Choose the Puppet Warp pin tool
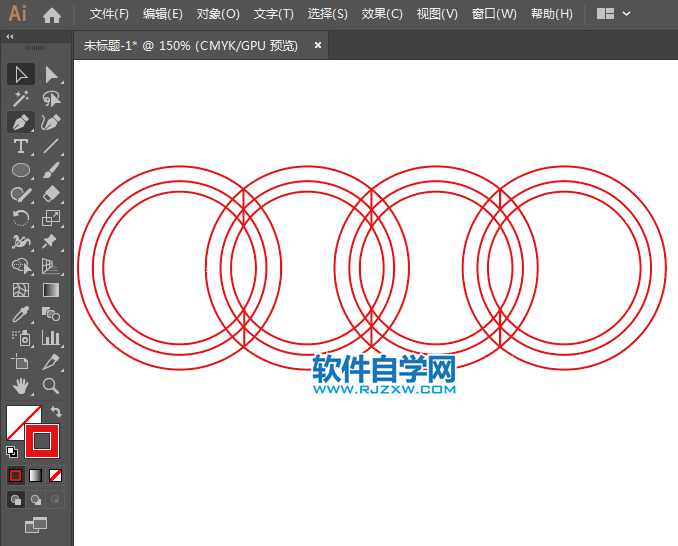678x546 pixels. (51, 242)
